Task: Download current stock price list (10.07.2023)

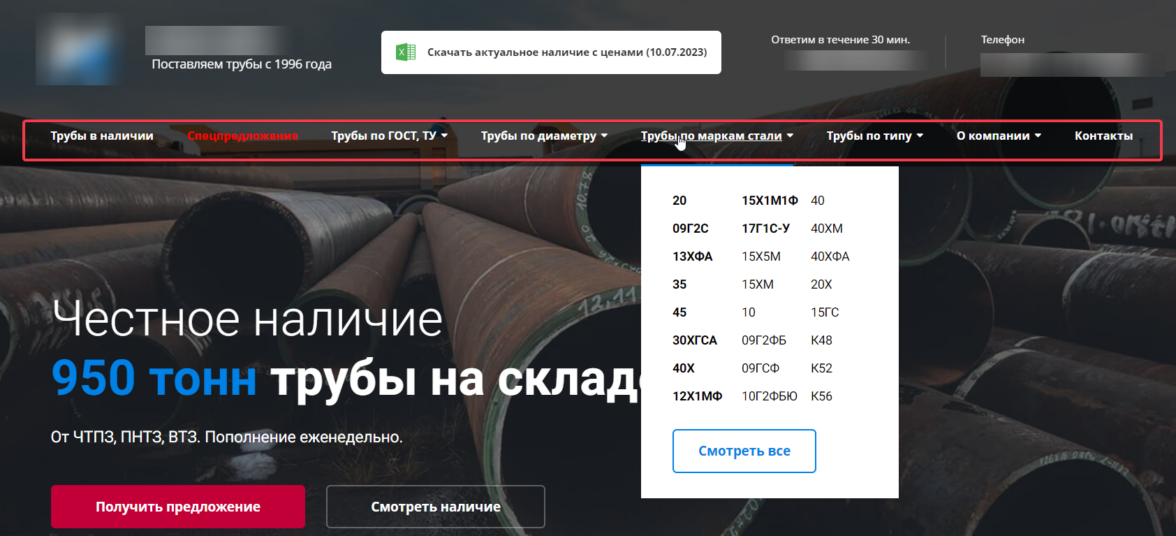Action: click(551, 52)
